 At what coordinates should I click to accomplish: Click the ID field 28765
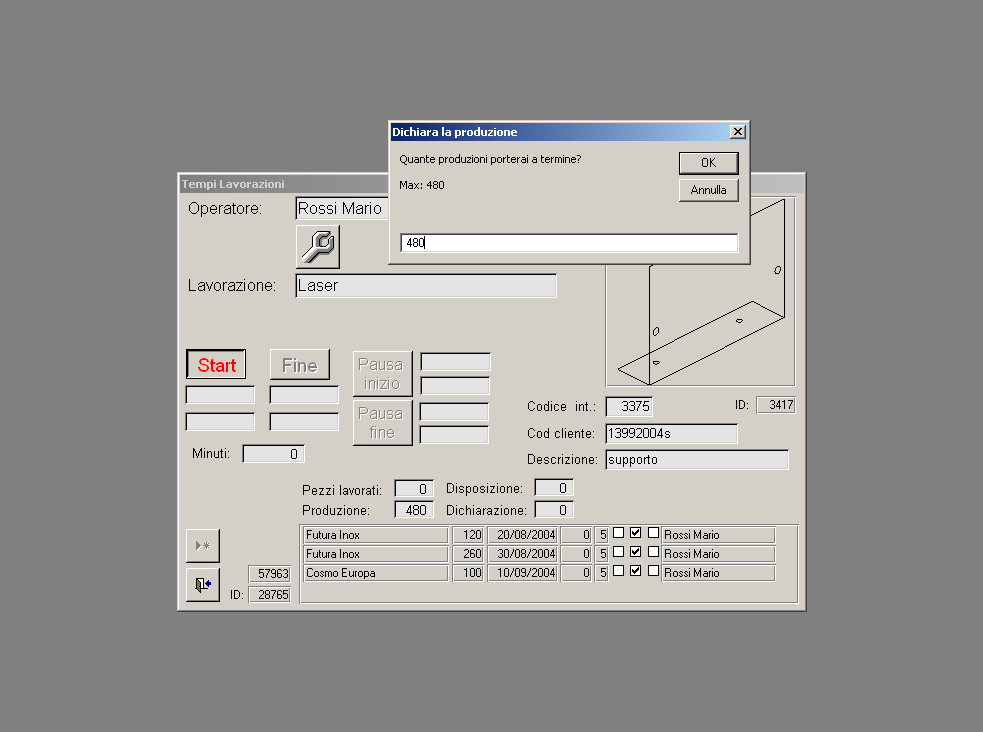point(270,594)
